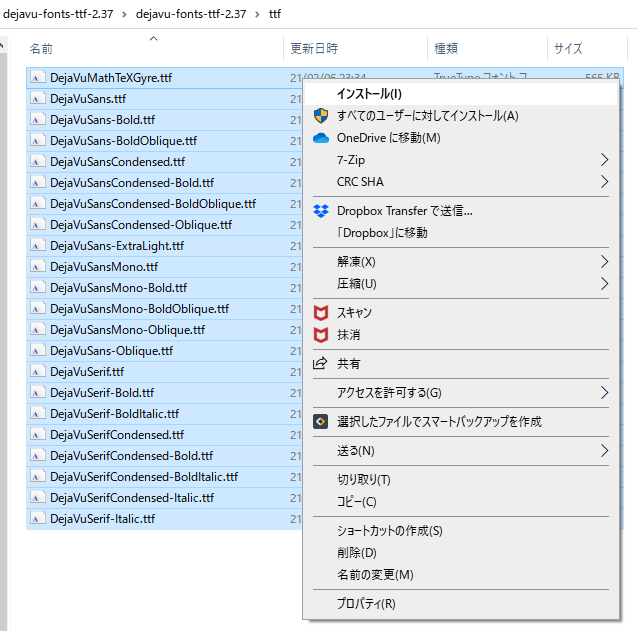This screenshot has width=638, height=631.
Task: Choose 名前の変更(M) menu entry
Action: coord(461,575)
